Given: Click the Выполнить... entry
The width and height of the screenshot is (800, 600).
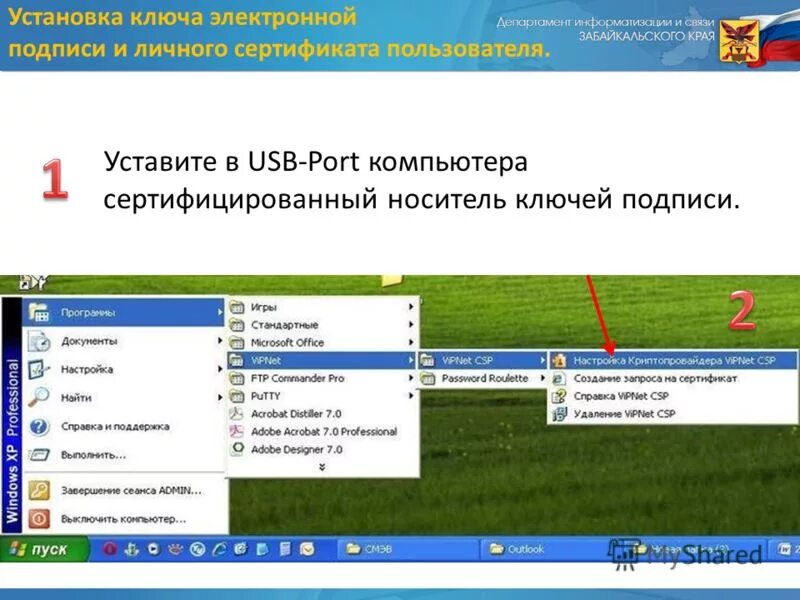Looking at the screenshot, I should 123,455.
